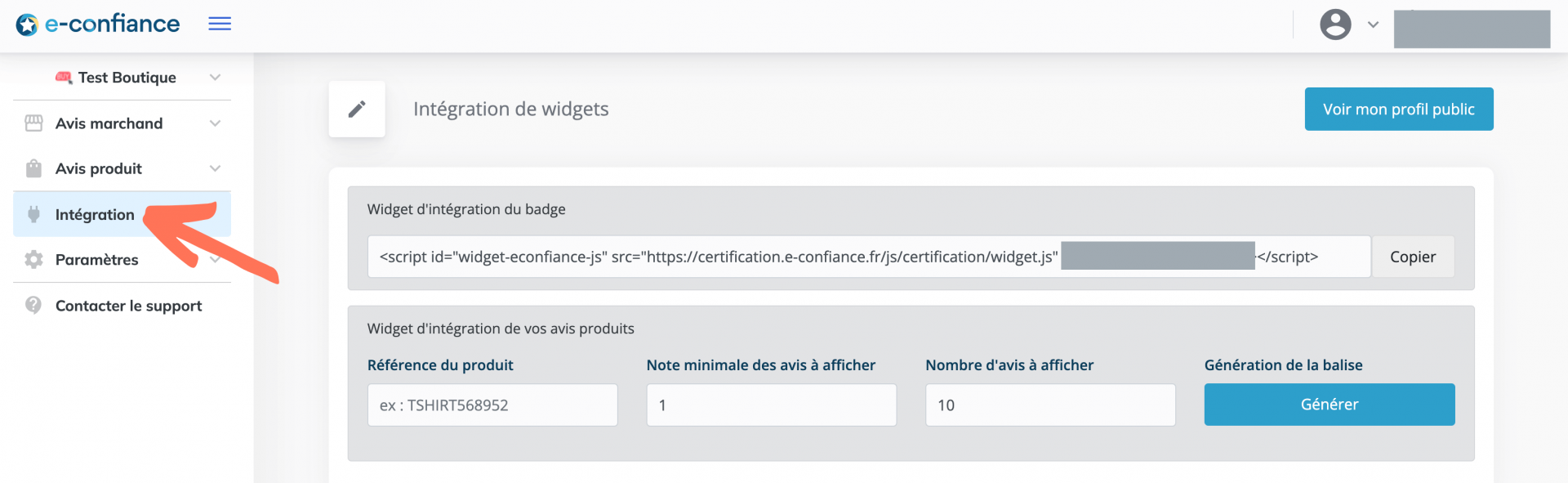Viewport: 1568px width, 483px height.
Task: Click the e-confiance star logo icon
Action: click(27, 25)
